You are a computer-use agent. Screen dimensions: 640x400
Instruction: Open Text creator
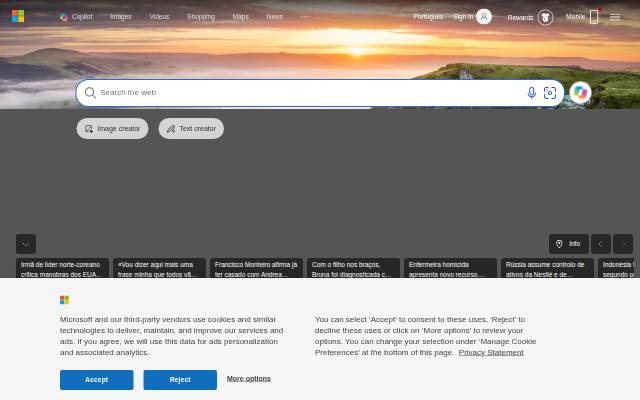tap(191, 129)
